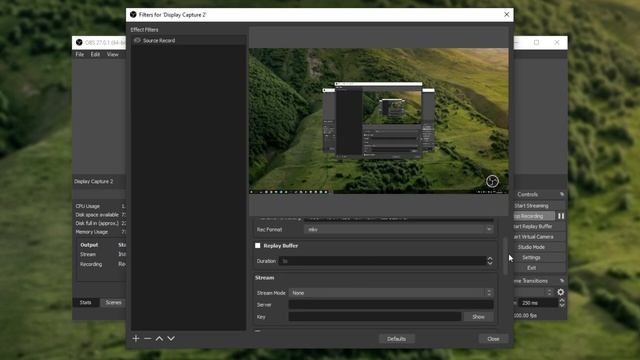
Task: Click Start Streaming in OBS Controls
Action: coord(539,206)
